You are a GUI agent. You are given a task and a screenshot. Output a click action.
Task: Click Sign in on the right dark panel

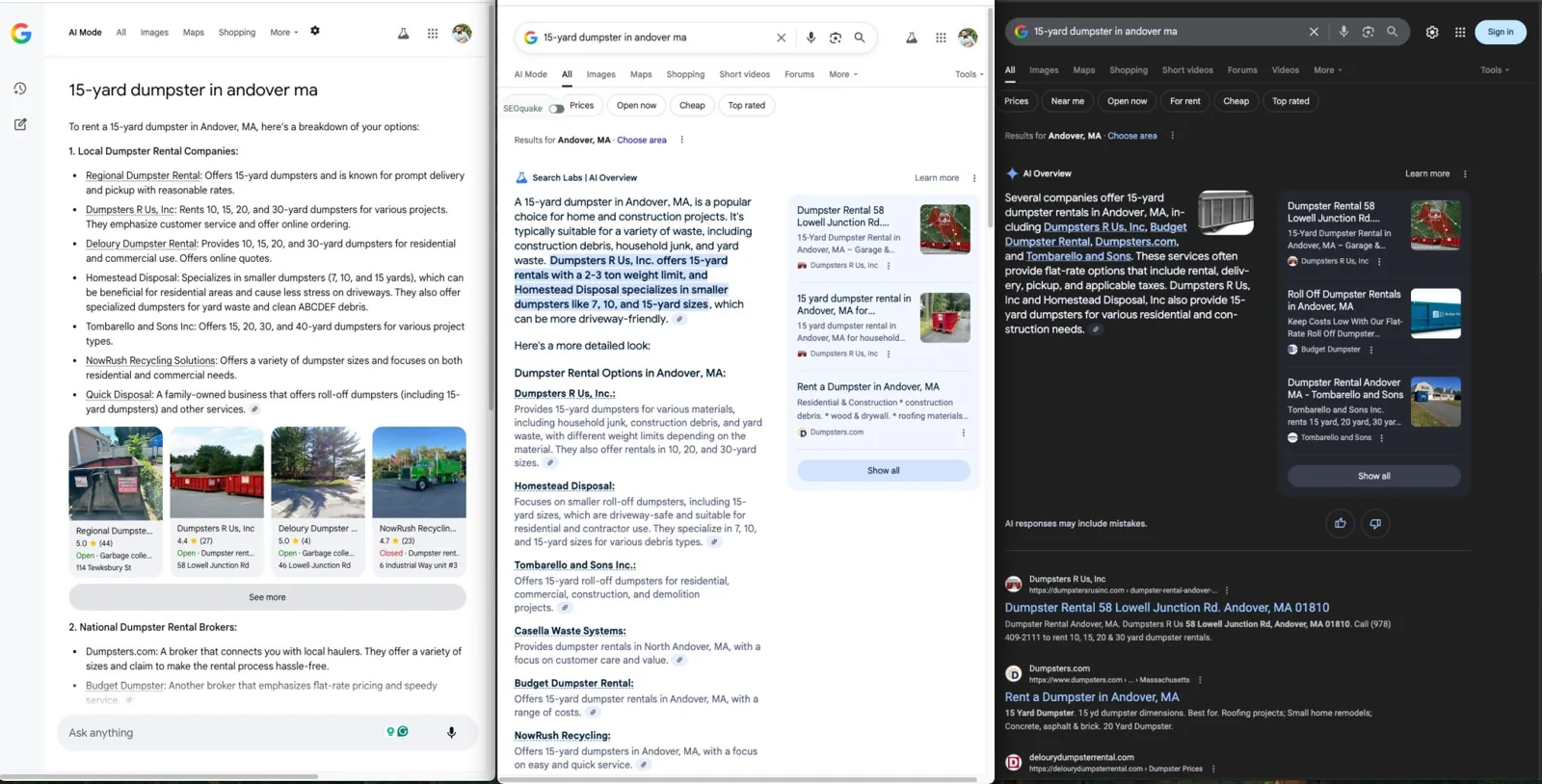point(1501,32)
